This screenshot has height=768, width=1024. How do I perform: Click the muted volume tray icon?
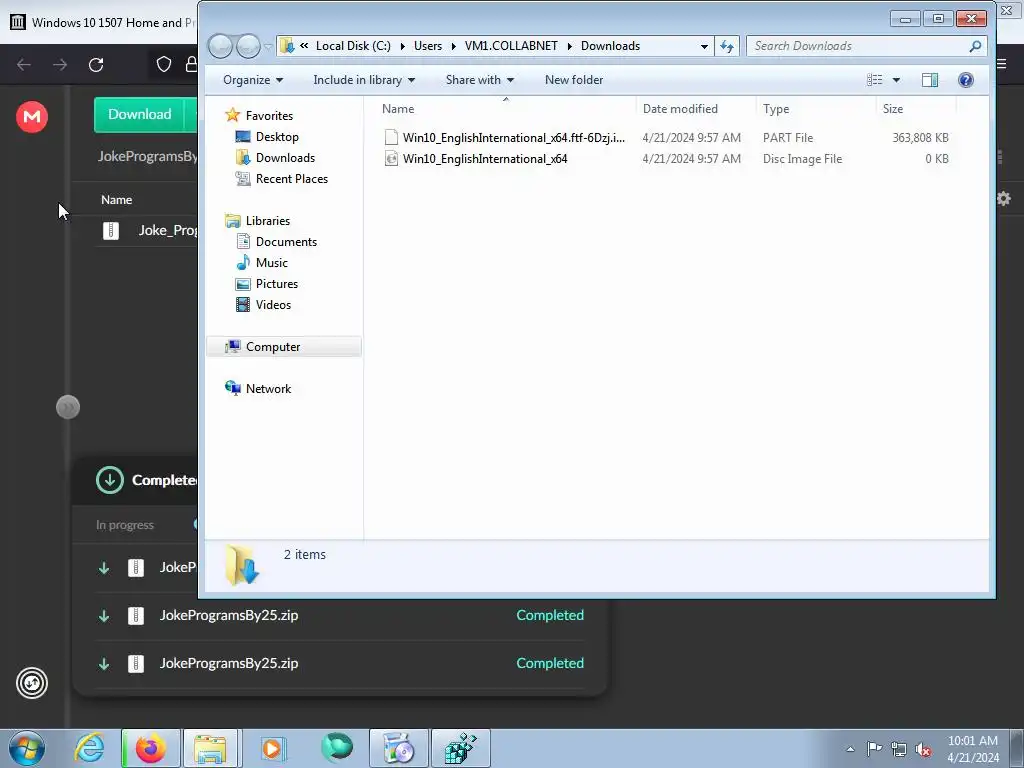[923, 749]
